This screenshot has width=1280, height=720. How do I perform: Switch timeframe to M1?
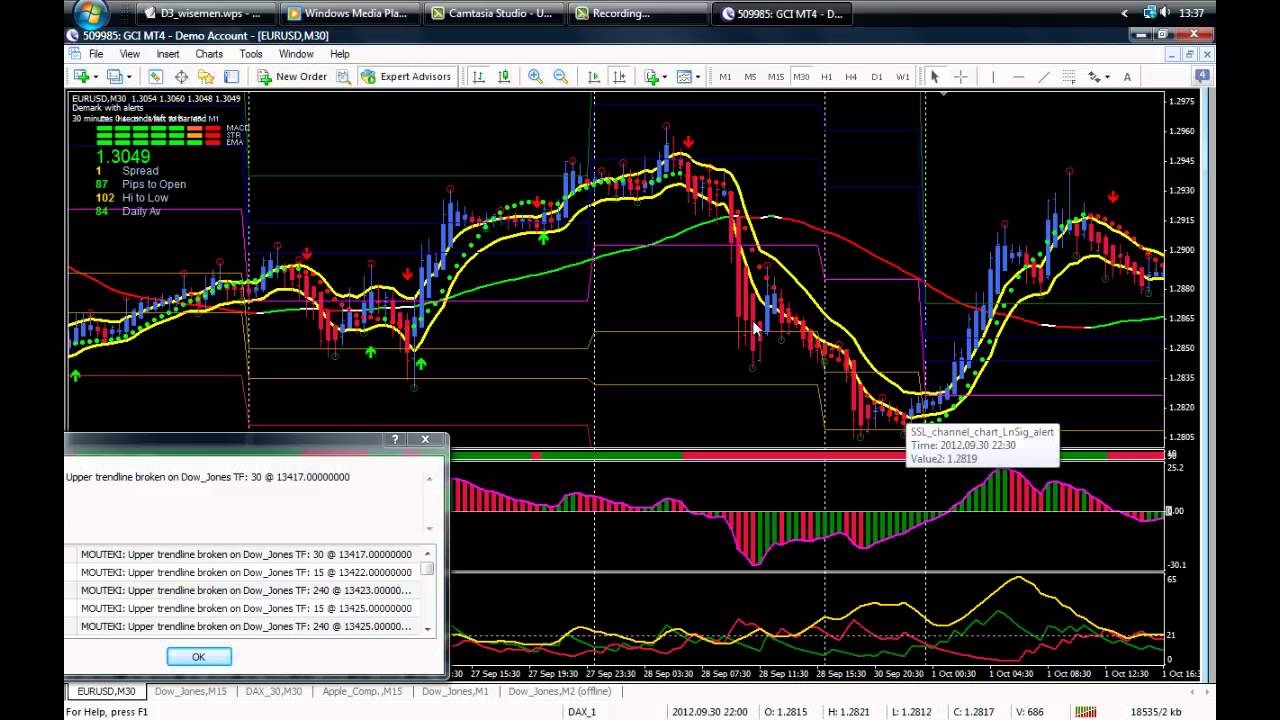coord(725,77)
